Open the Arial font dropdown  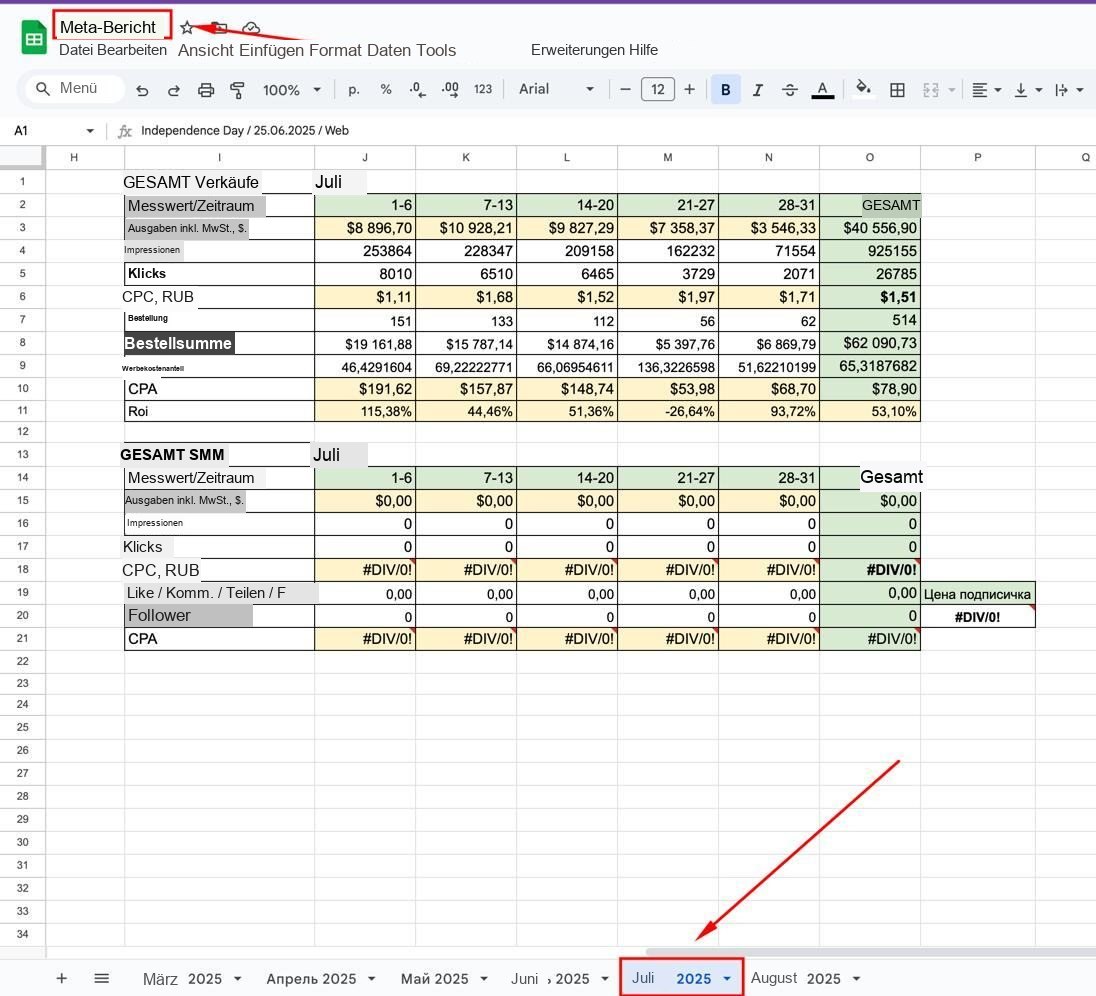(556, 89)
